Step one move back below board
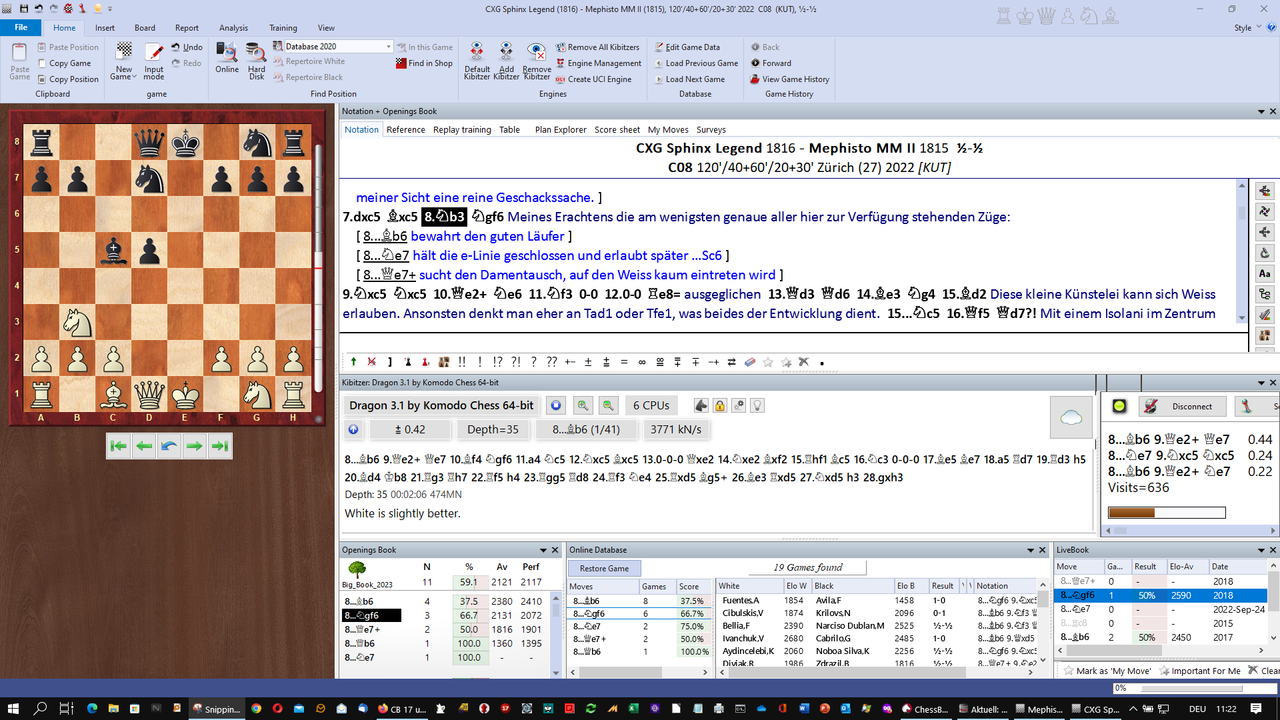The width and height of the screenshot is (1280, 720). coord(144,446)
